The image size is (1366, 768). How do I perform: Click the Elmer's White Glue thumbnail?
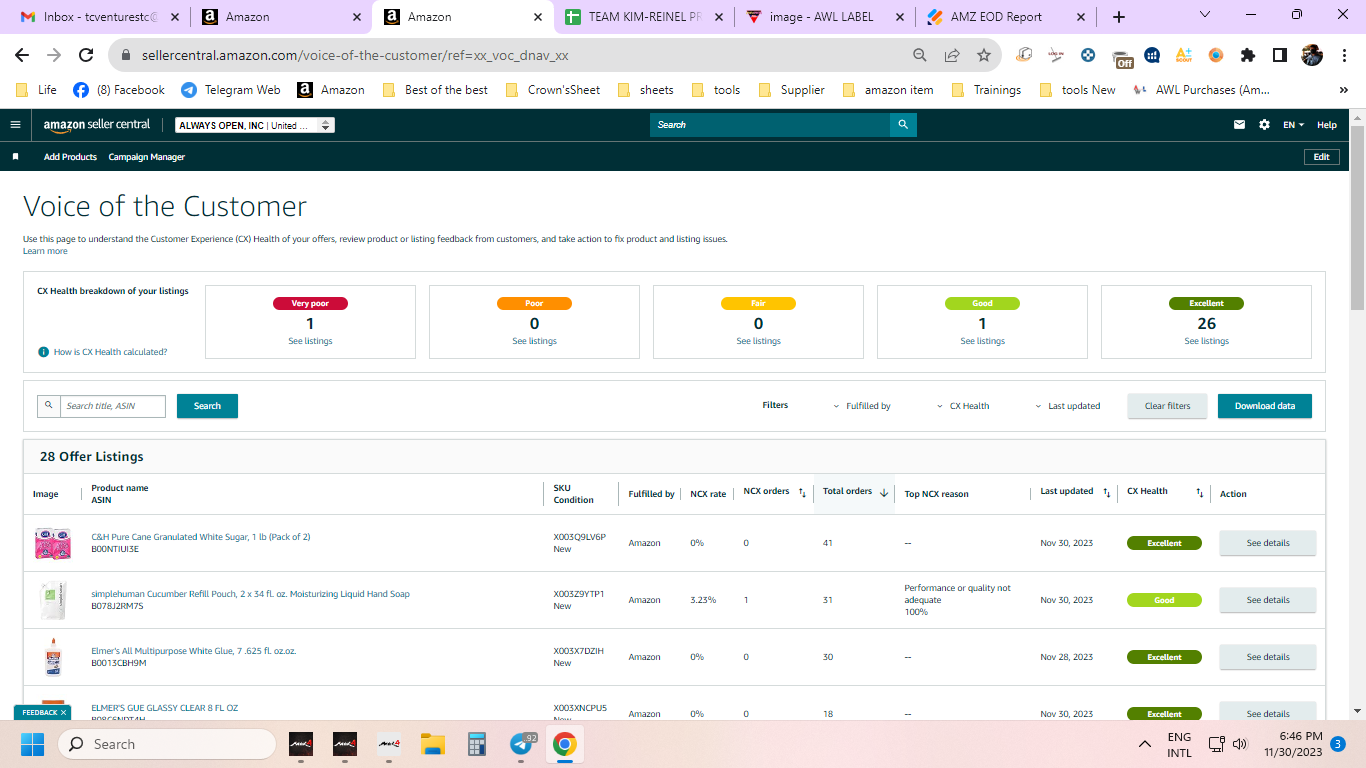53,657
